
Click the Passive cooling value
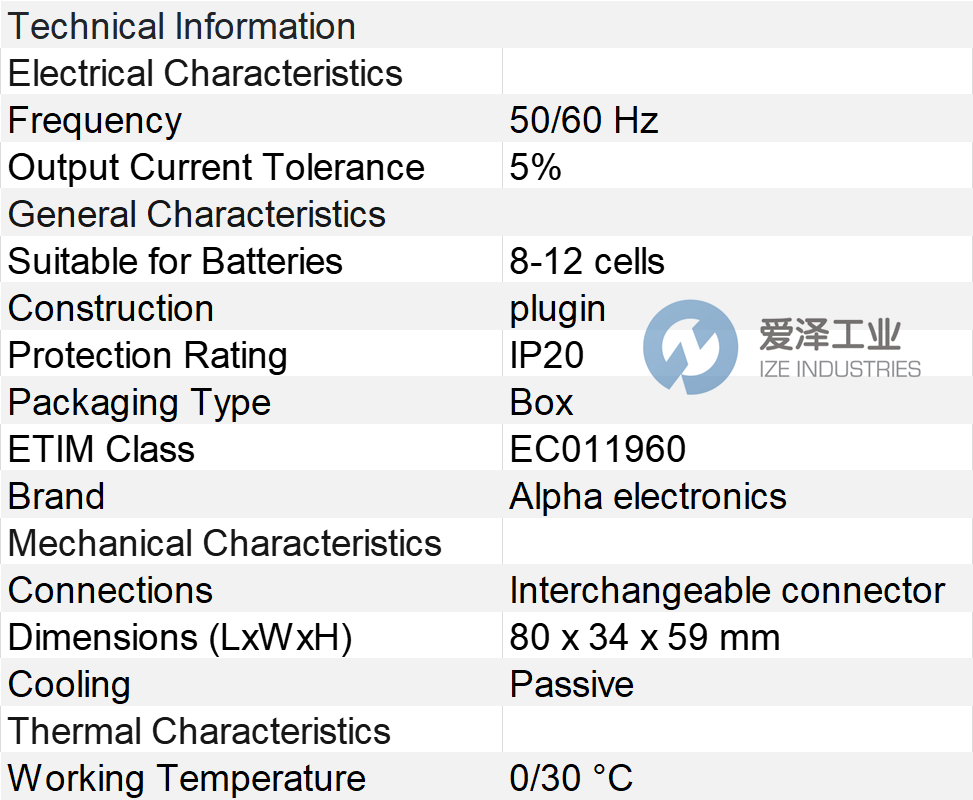(572, 684)
